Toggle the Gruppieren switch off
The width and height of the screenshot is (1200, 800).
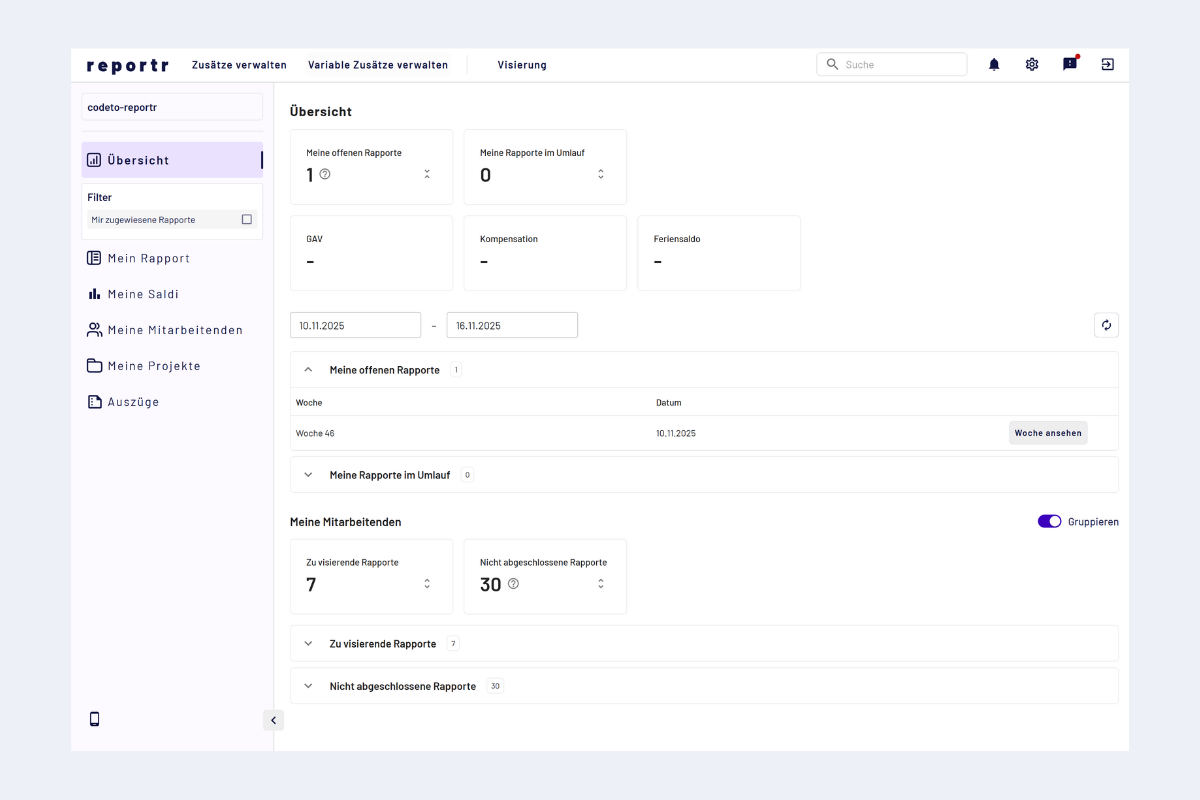(x=1049, y=521)
